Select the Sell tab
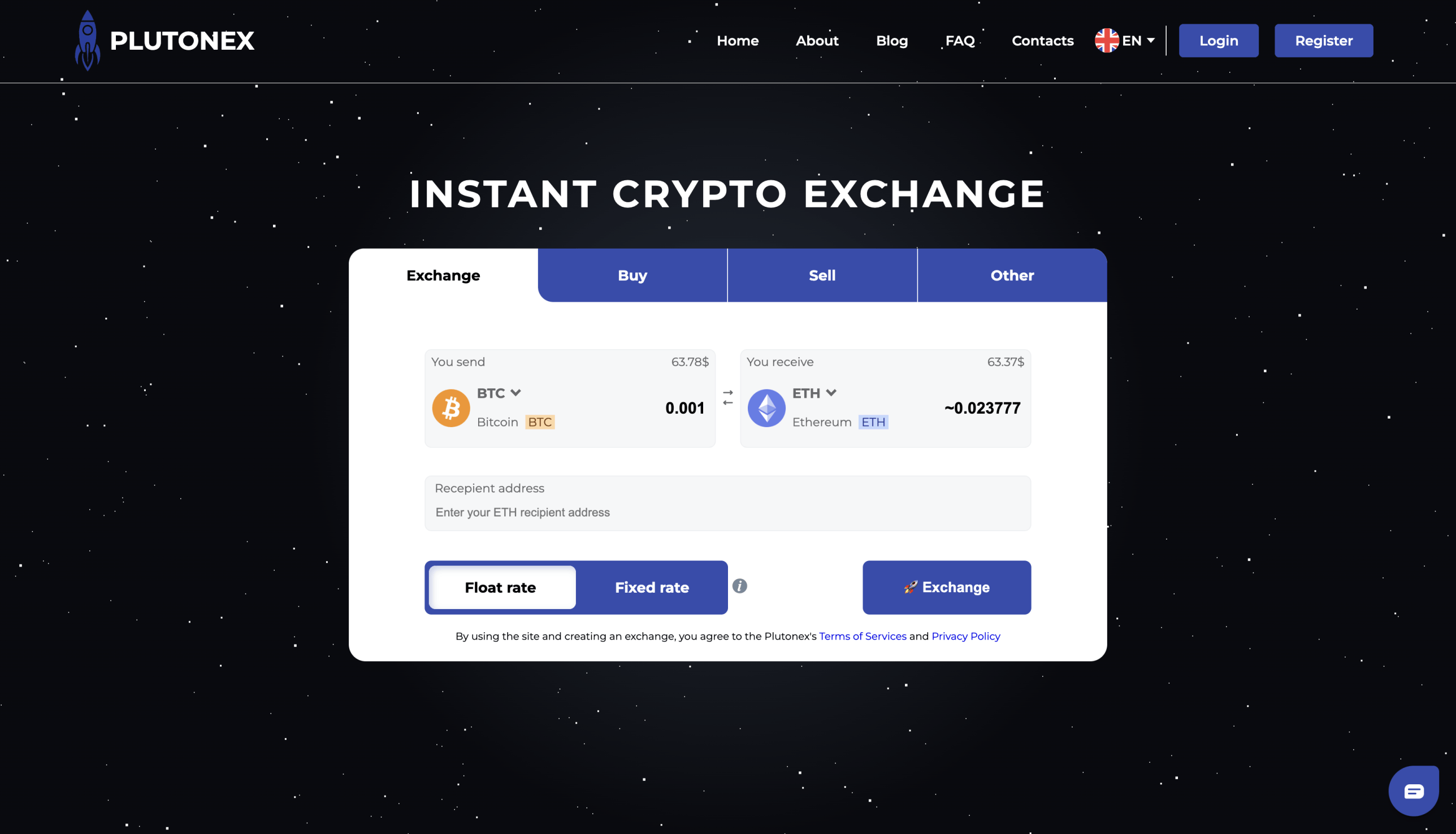The width and height of the screenshot is (1456, 834). point(822,275)
